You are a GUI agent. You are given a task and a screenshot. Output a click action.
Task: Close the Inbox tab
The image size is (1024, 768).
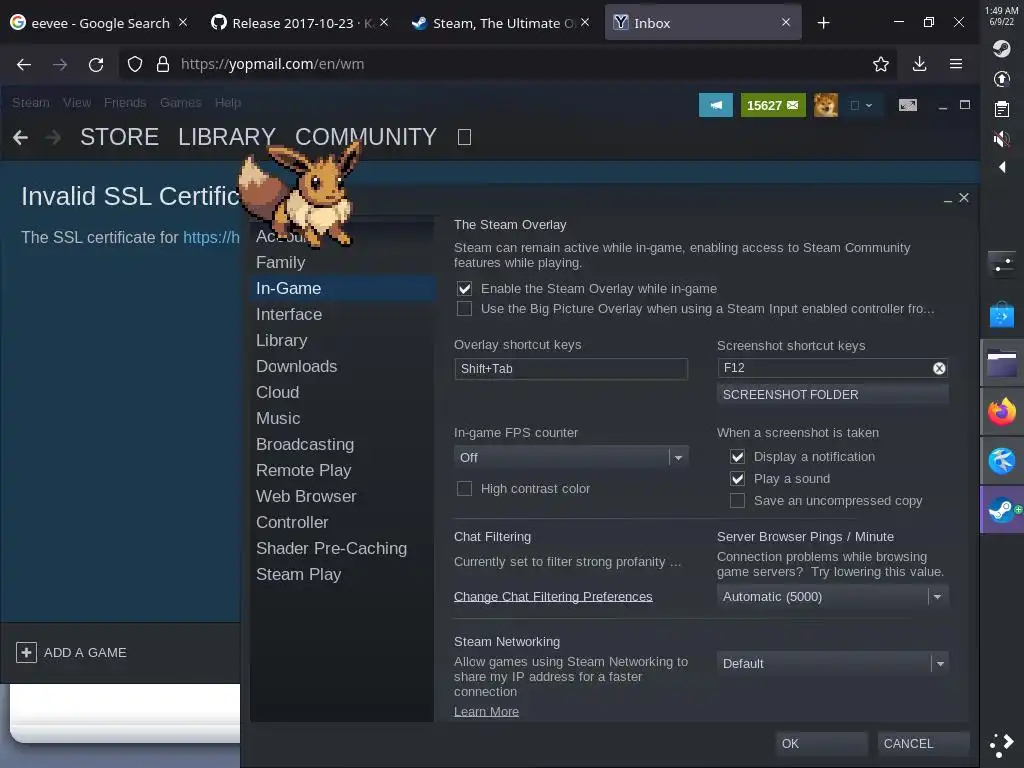tap(786, 22)
